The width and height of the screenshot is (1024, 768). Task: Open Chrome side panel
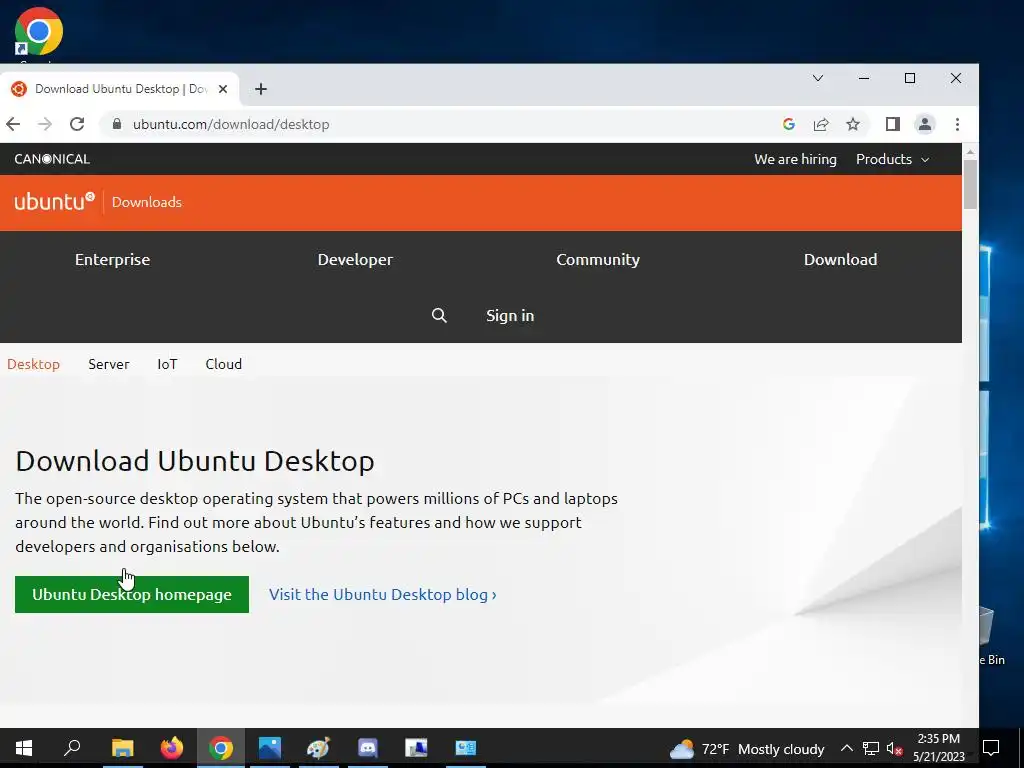click(893, 124)
